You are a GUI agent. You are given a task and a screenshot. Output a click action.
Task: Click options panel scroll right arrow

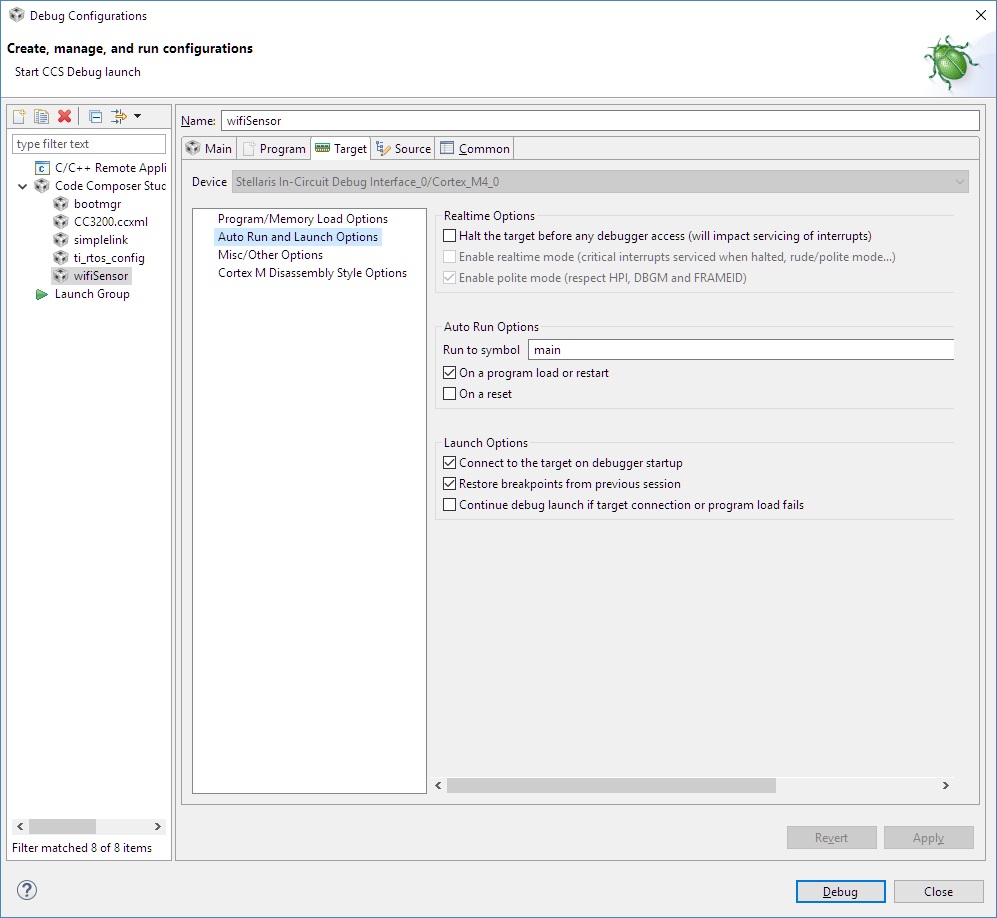pos(945,786)
